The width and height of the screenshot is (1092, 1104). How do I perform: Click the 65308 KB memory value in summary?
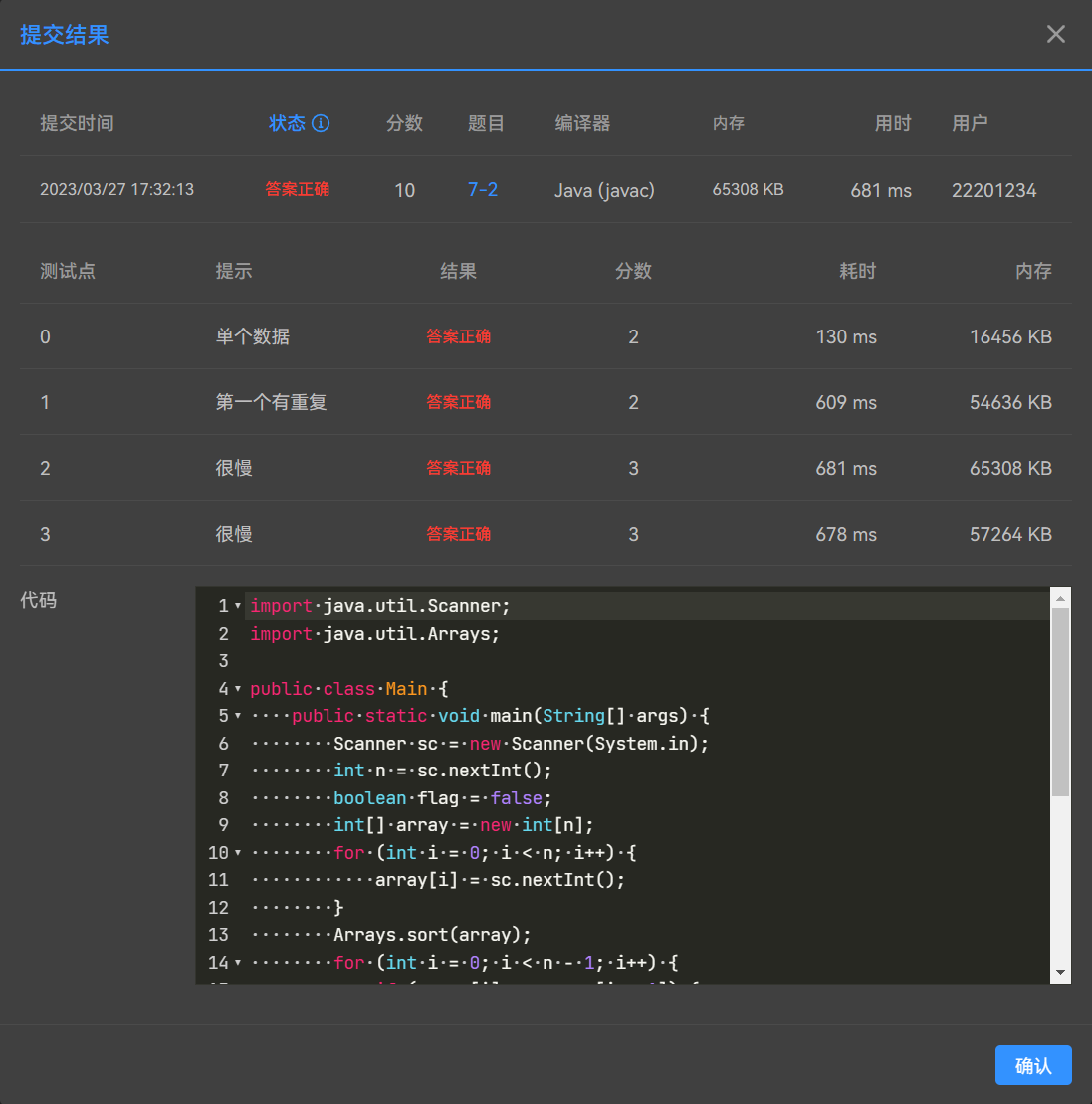(x=748, y=189)
